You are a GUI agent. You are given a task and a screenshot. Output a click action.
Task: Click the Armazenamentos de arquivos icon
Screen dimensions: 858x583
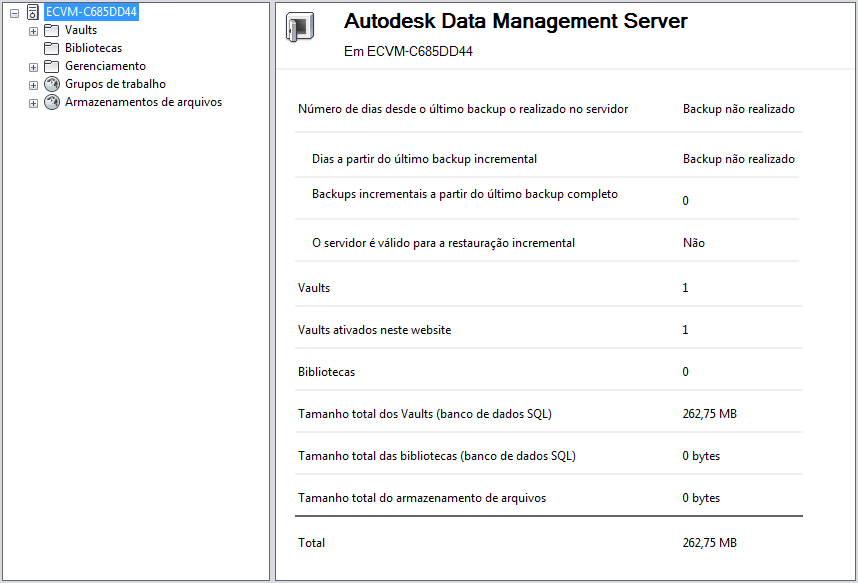tap(52, 102)
